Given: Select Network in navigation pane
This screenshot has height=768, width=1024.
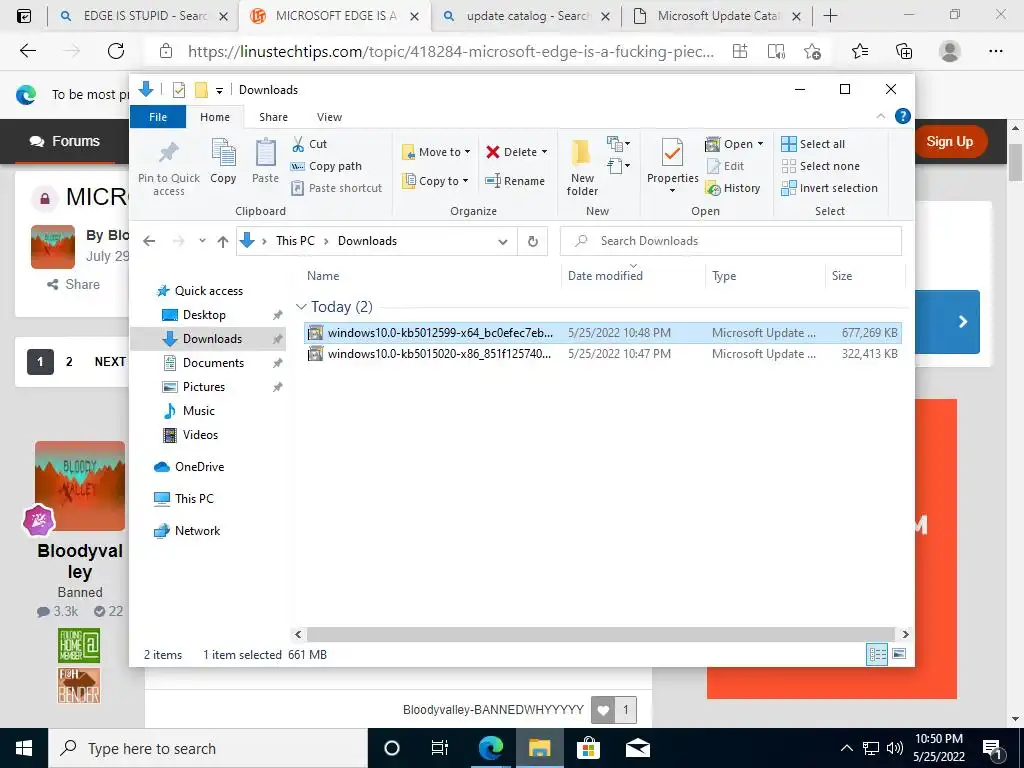Looking at the screenshot, I should [197, 530].
